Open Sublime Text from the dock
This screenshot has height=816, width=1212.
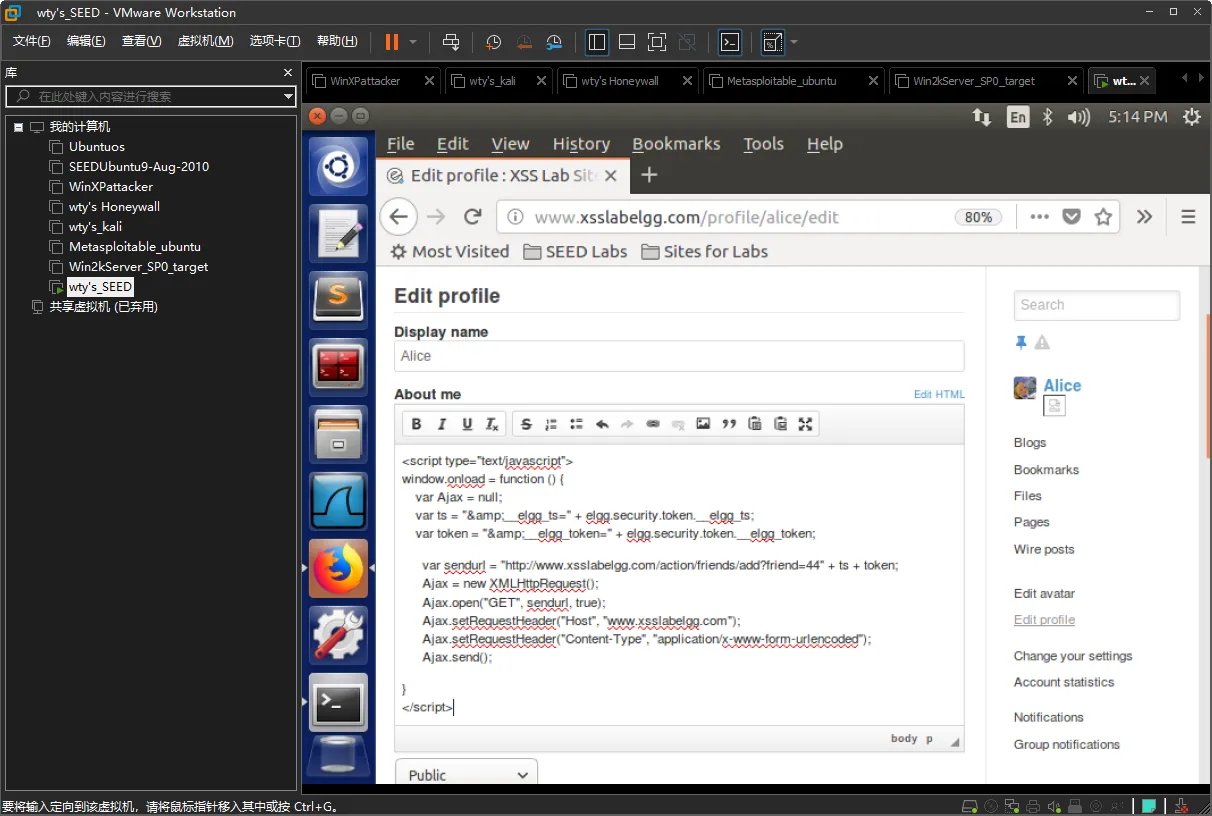339,300
